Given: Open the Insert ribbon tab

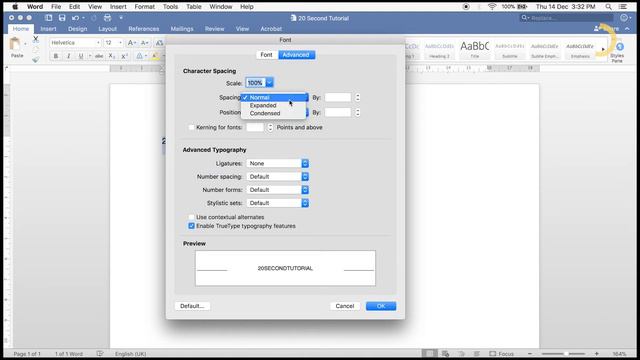Looking at the screenshot, I should click(48, 29).
